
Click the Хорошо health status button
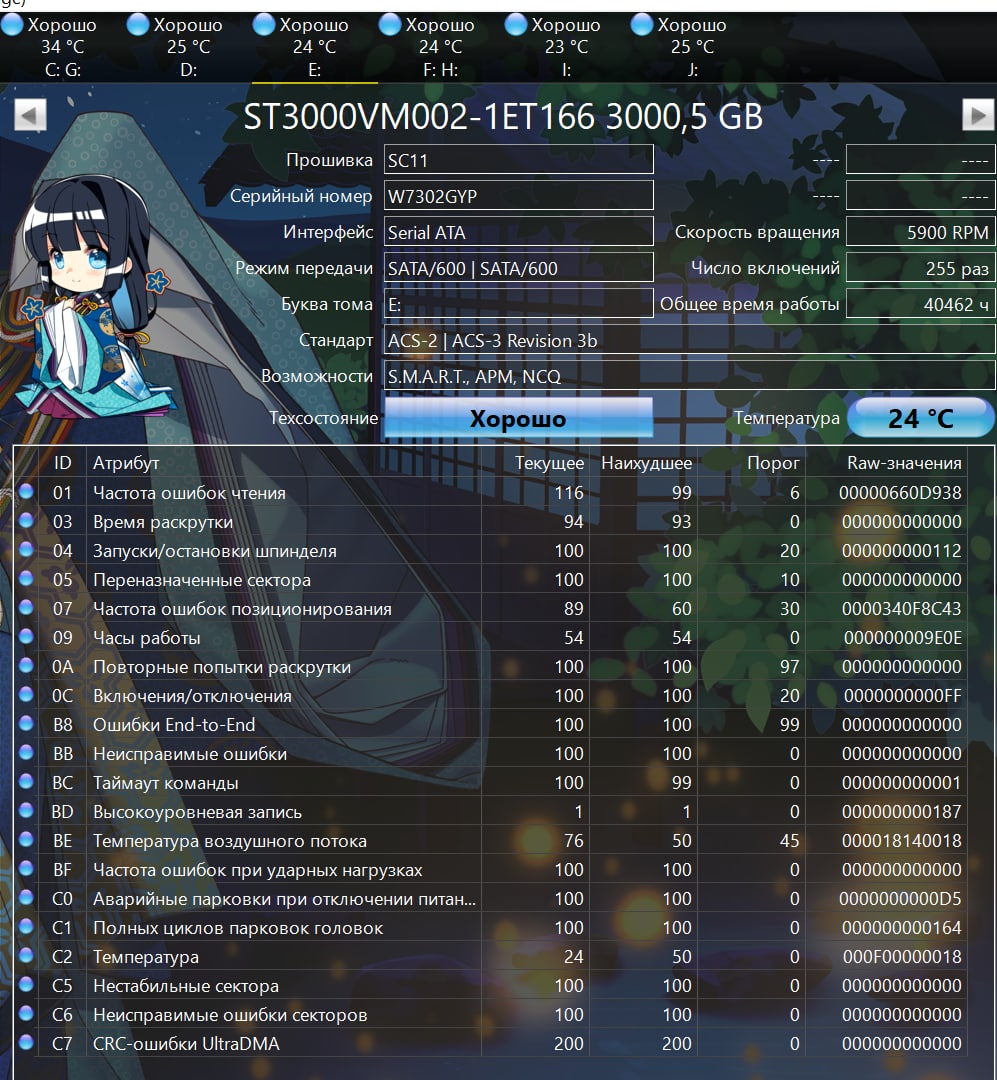(x=518, y=417)
